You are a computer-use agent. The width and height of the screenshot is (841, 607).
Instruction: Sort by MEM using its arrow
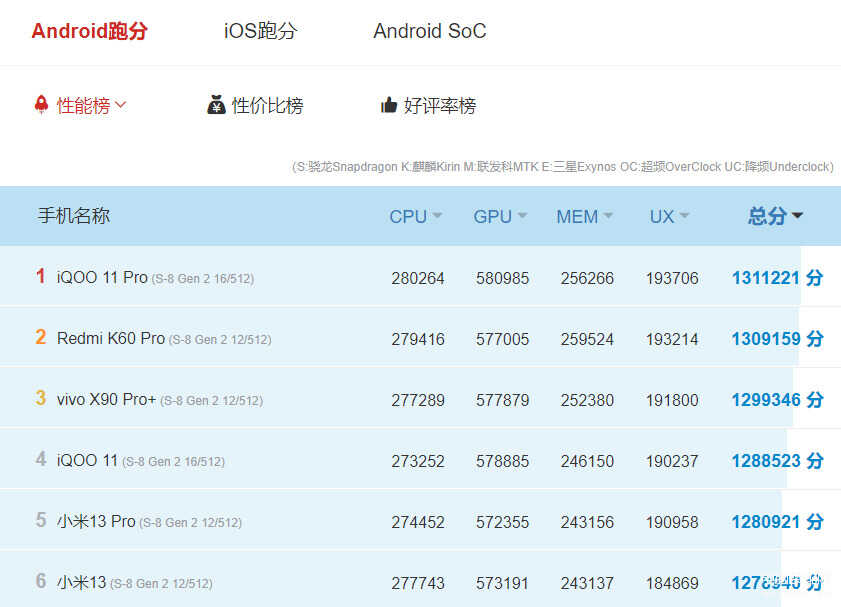click(608, 216)
